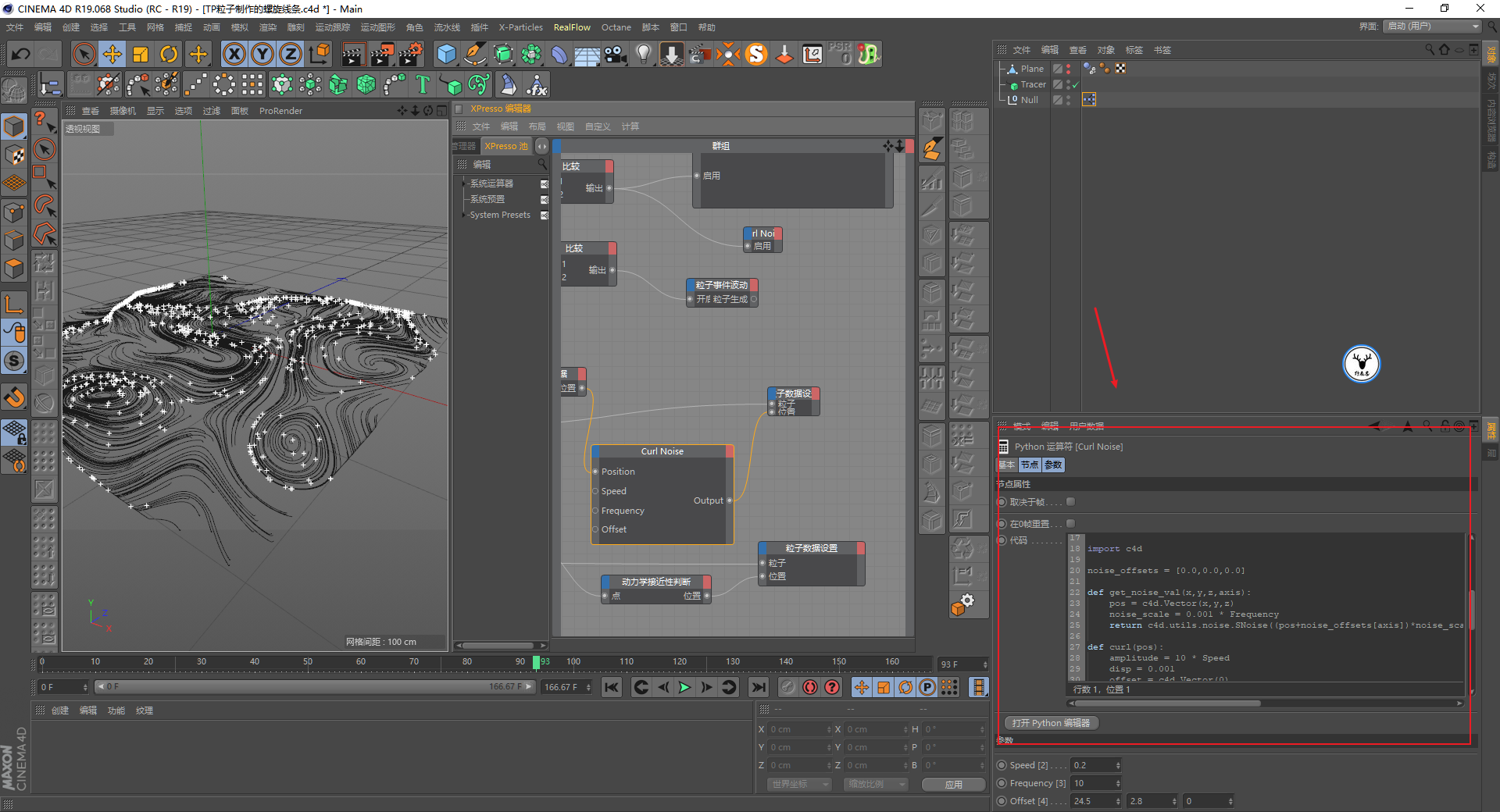Click the Camera object icon
The image size is (1500, 812).
(616, 54)
